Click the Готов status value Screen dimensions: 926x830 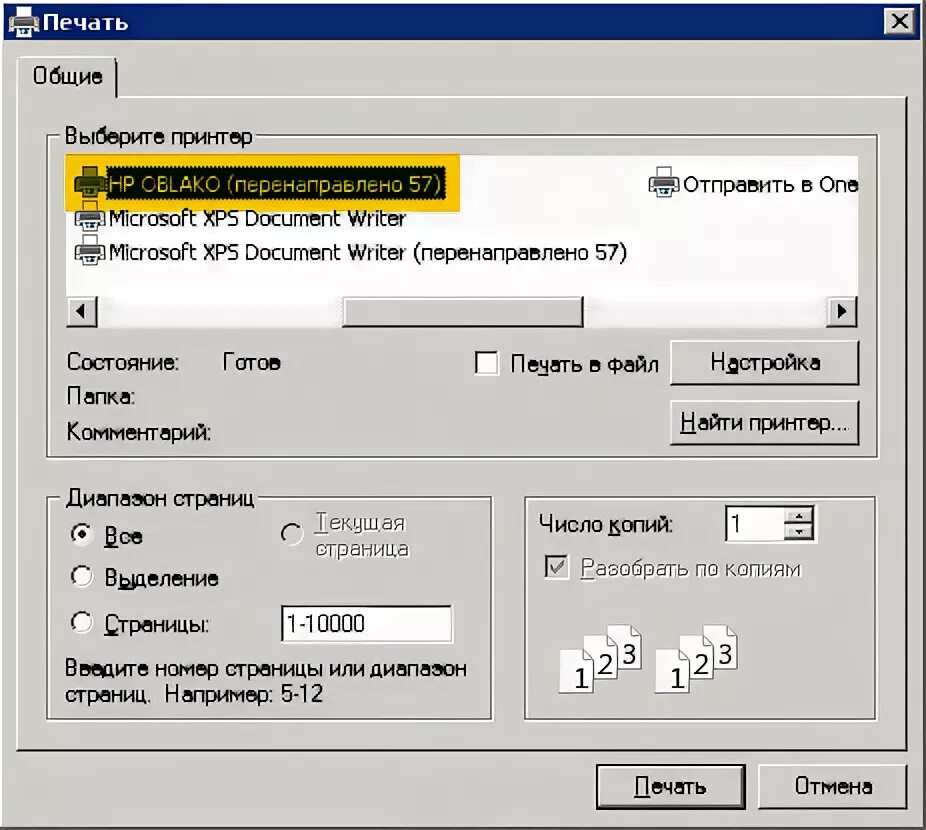pyautogui.click(x=252, y=362)
